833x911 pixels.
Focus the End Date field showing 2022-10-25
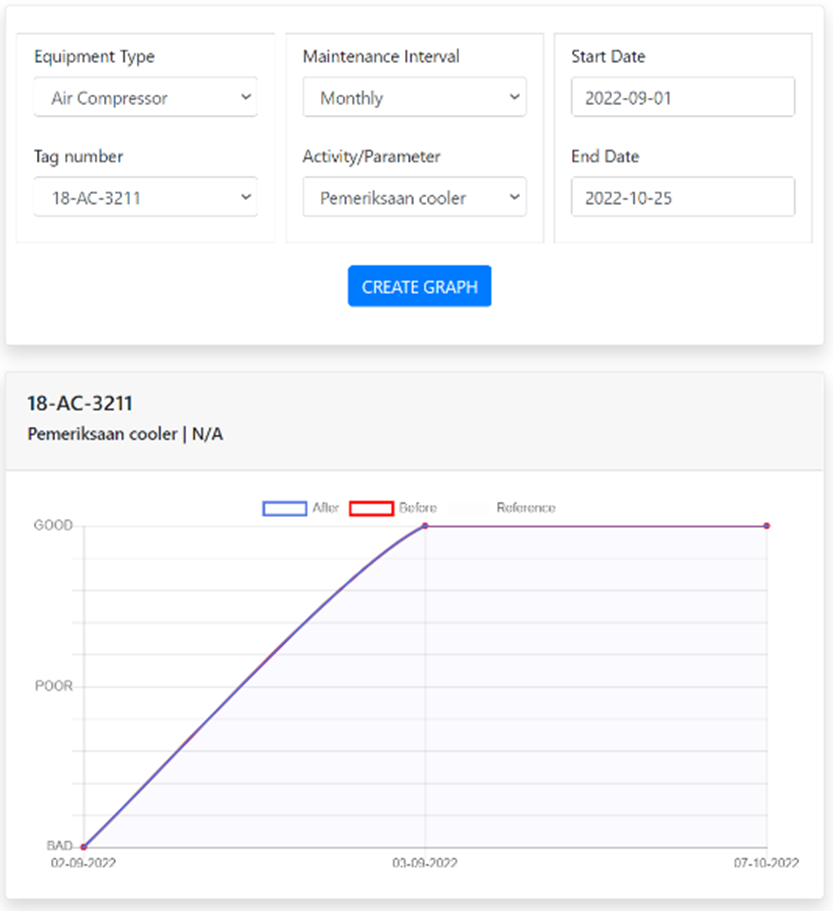683,198
